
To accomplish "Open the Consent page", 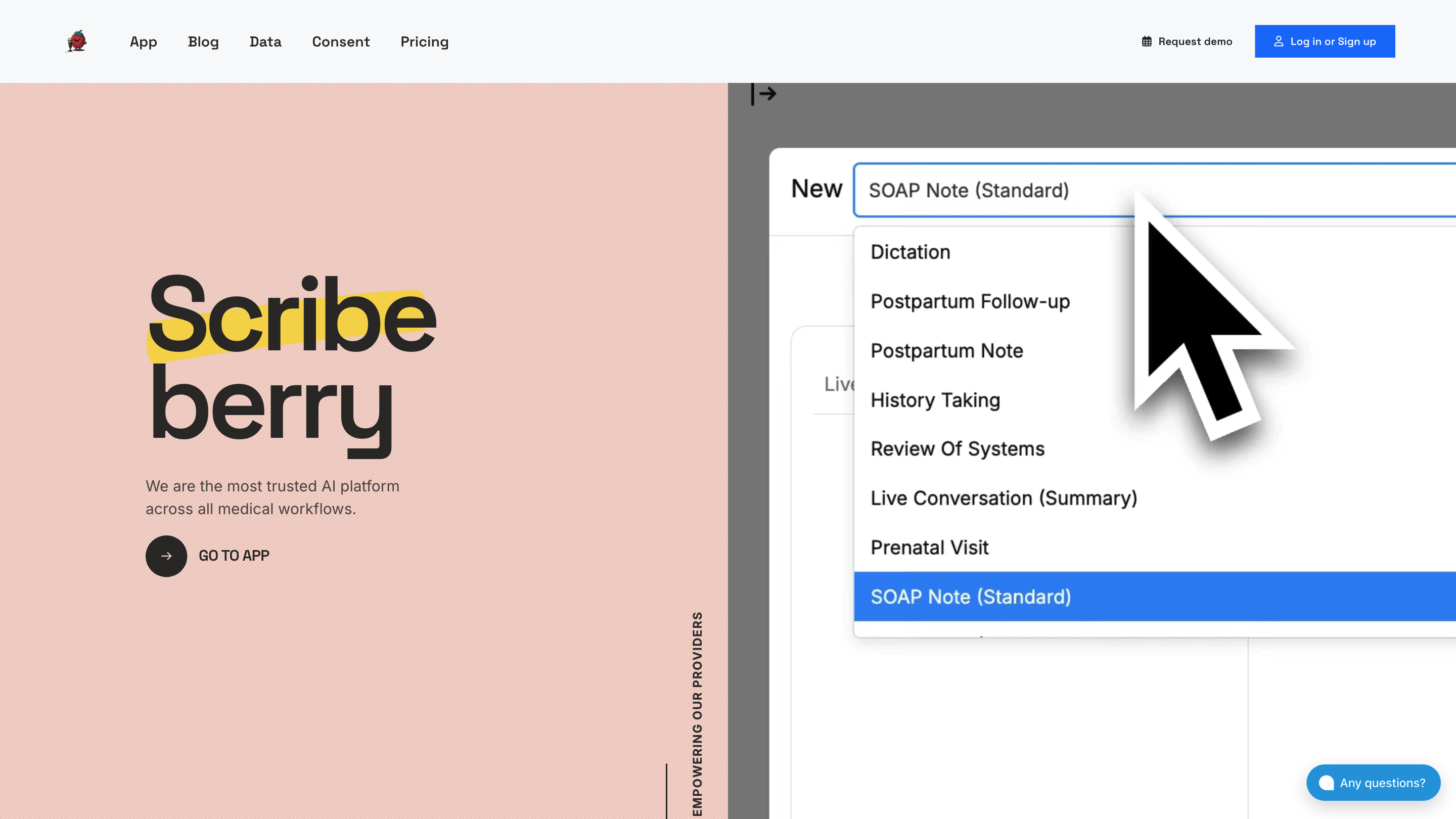I will point(341,41).
